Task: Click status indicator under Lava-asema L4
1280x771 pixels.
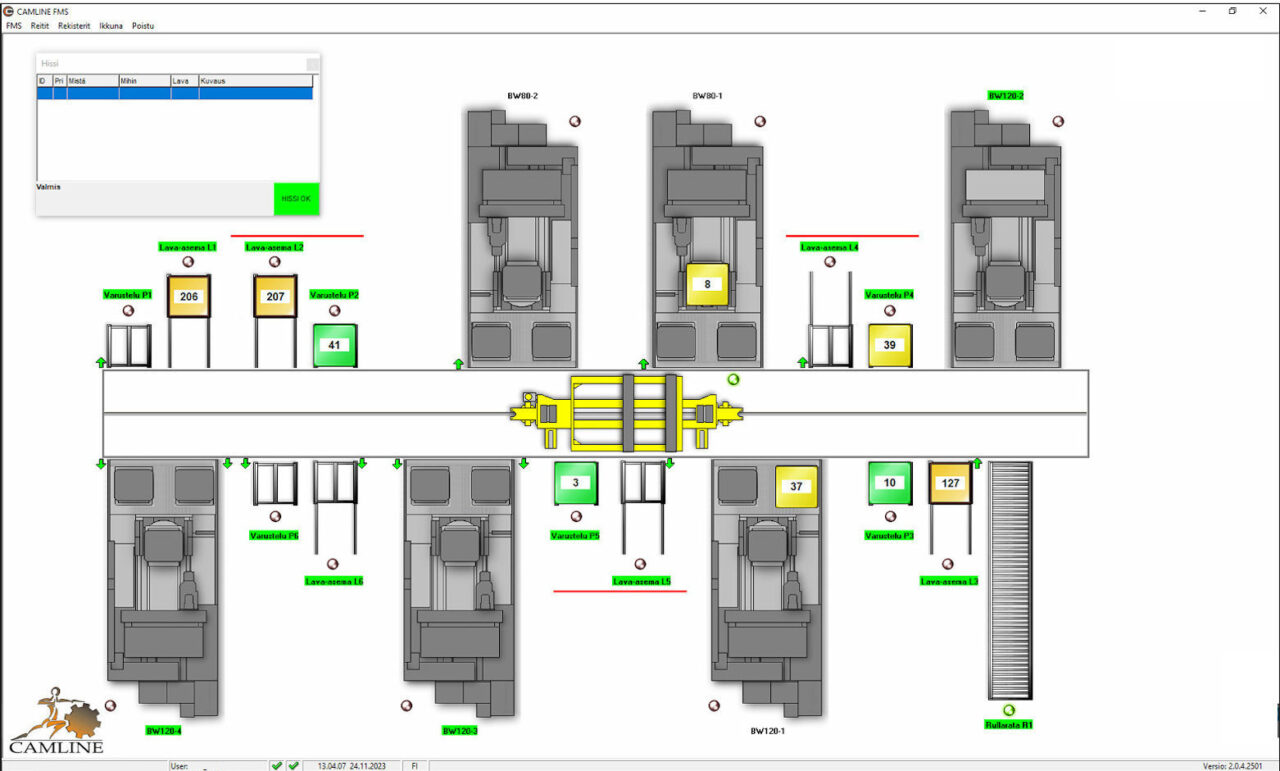Action: tap(830, 262)
